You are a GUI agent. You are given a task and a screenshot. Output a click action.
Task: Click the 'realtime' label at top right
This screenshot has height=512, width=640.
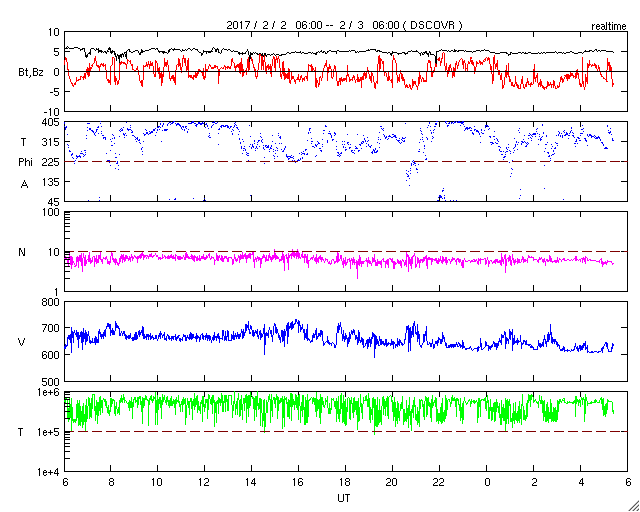click(x=609, y=27)
